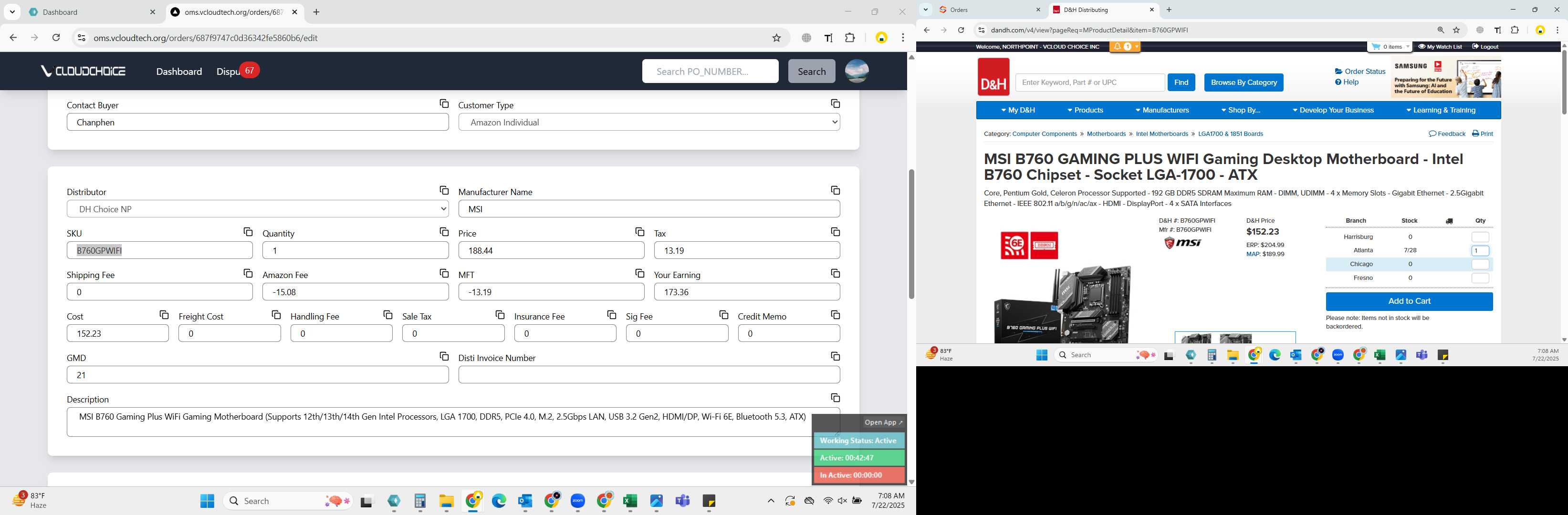
Task: Copy the MFT field value
Action: pyautogui.click(x=639, y=274)
